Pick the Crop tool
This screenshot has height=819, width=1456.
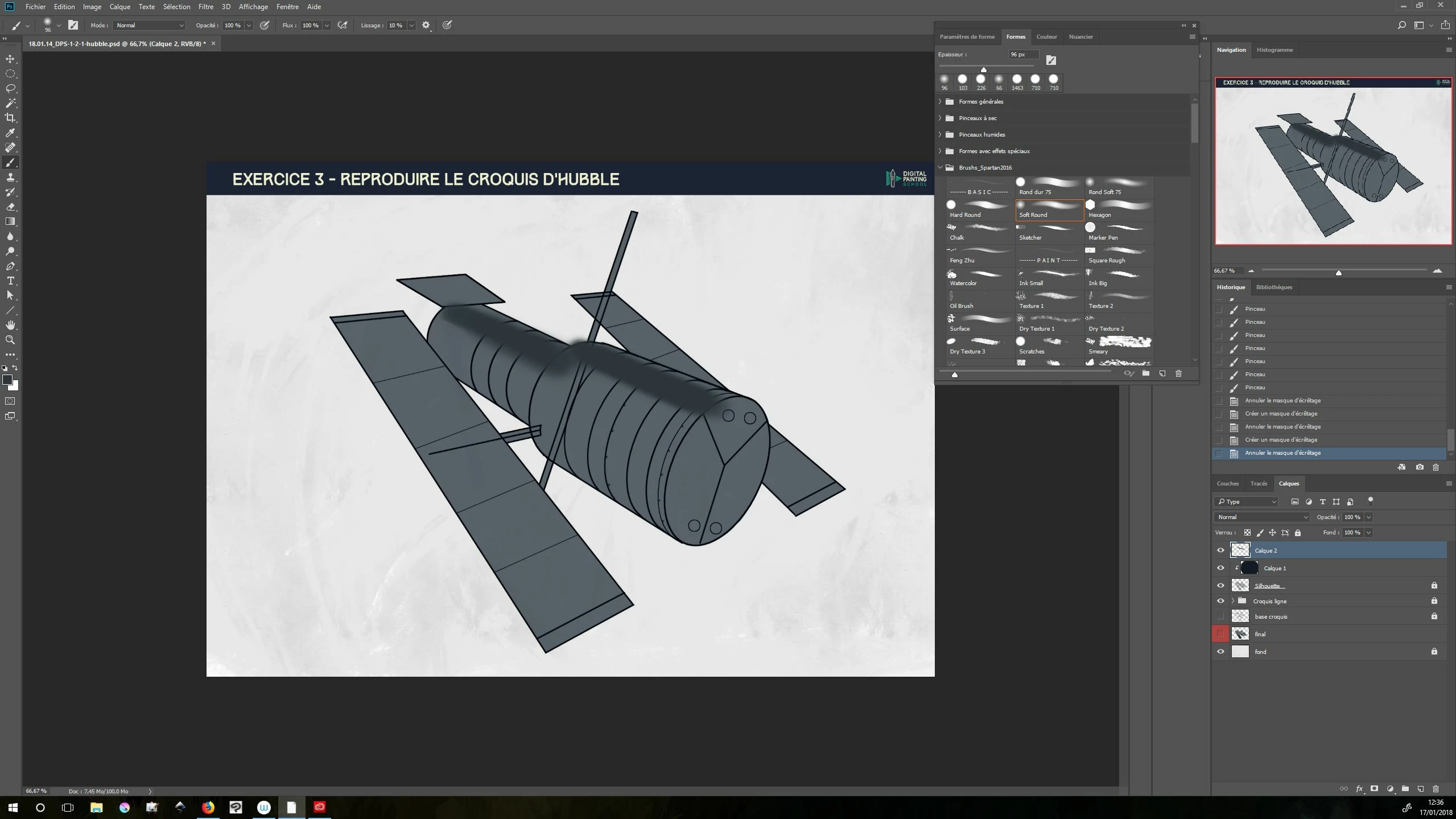pos(10,118)
